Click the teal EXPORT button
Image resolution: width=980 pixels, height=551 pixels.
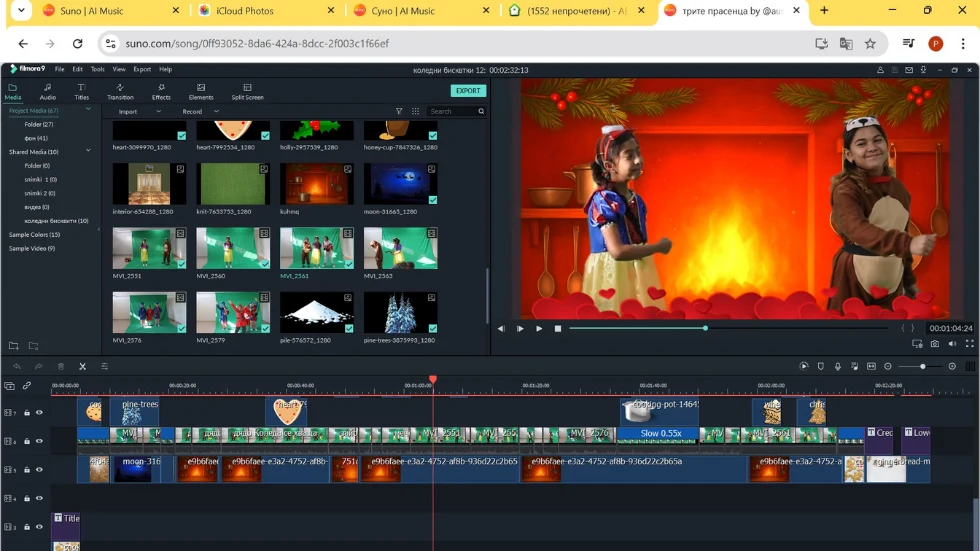click(468, 91)
